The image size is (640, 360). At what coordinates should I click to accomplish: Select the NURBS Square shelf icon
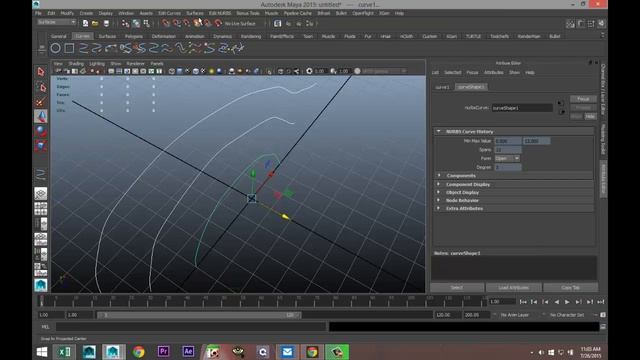click(69, 48)
